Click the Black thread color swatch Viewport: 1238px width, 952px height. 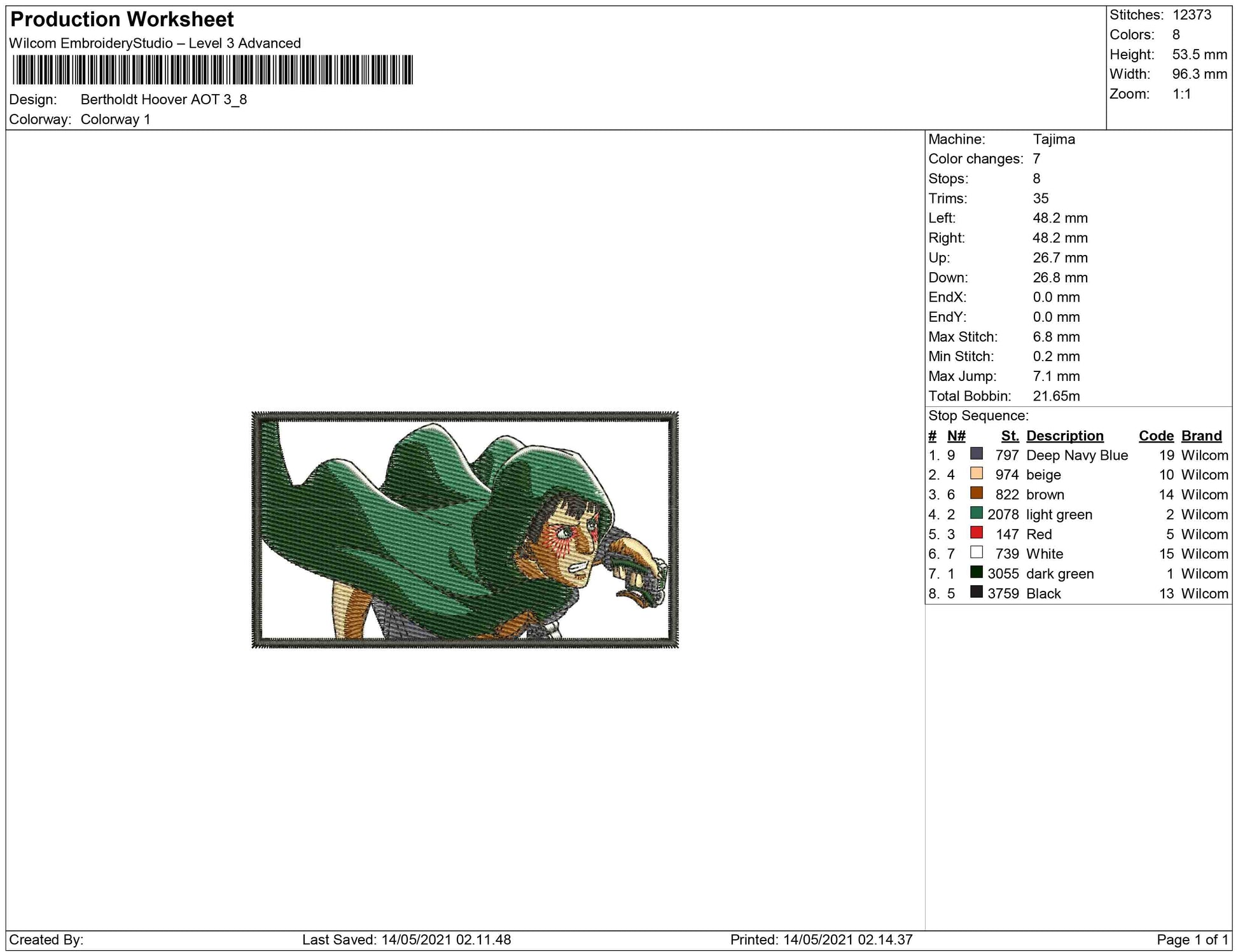(976, 592)
